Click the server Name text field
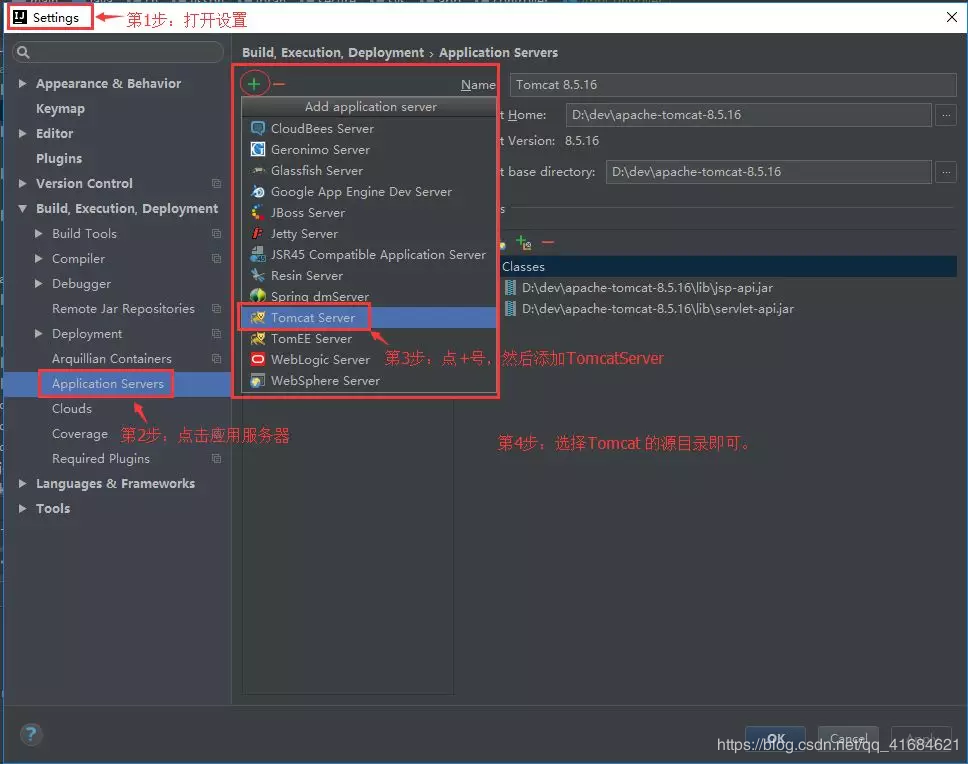This screenshot has height=764, width=968. point(733,85)
